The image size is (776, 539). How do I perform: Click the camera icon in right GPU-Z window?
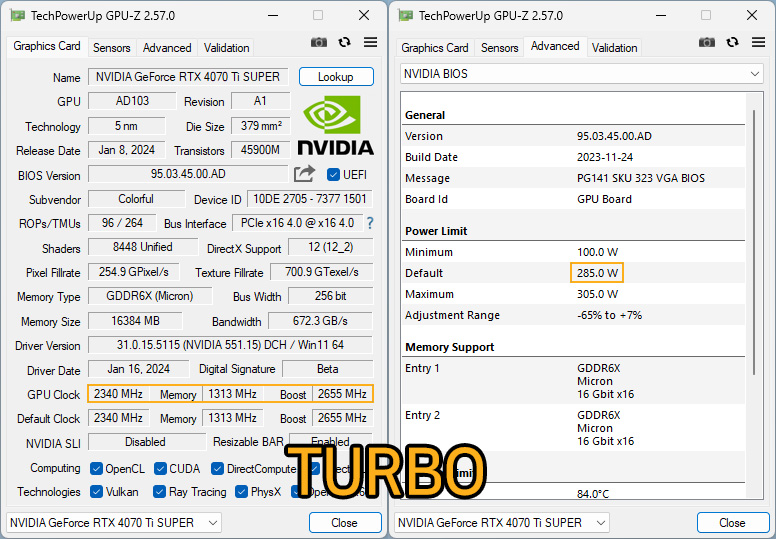coord(707,43)
